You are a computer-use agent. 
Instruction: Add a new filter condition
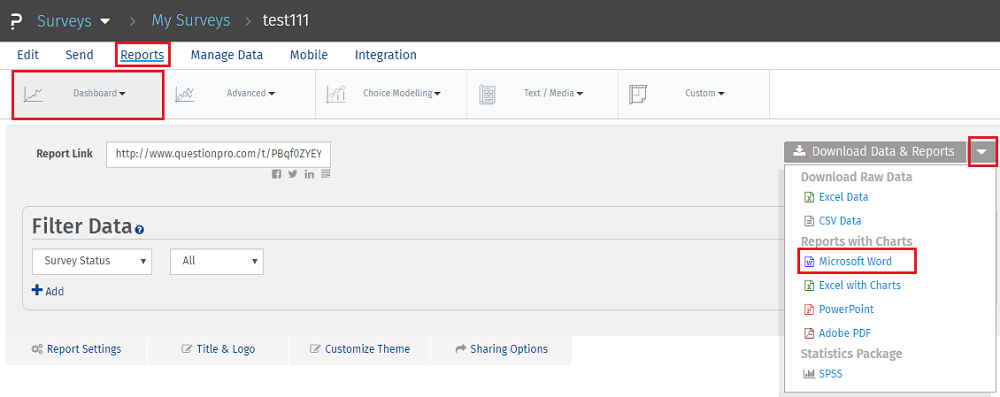click(48, 291)
